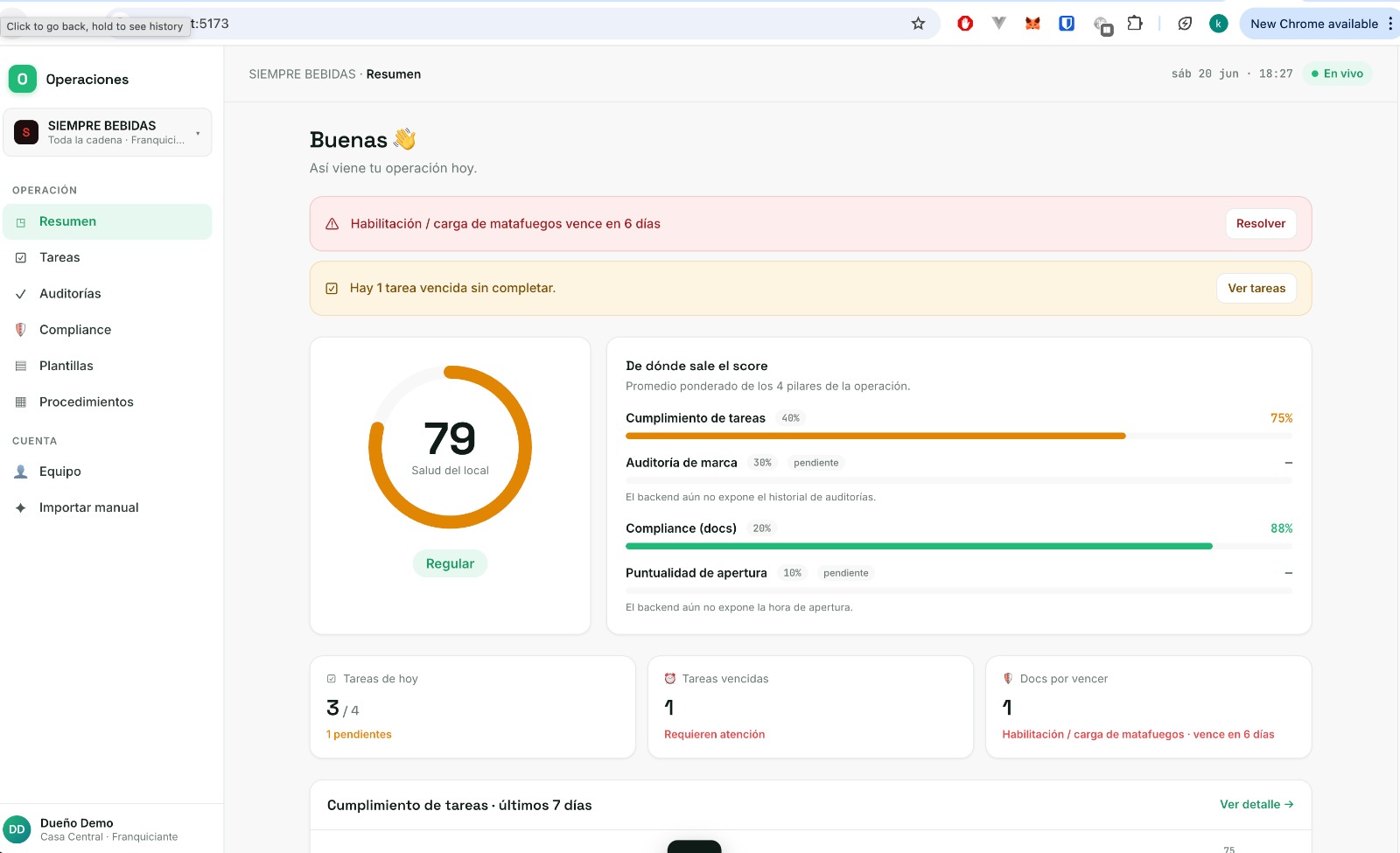Click New Chrome available update button
The image size is (1400, 853).
tap(1313, 24)
